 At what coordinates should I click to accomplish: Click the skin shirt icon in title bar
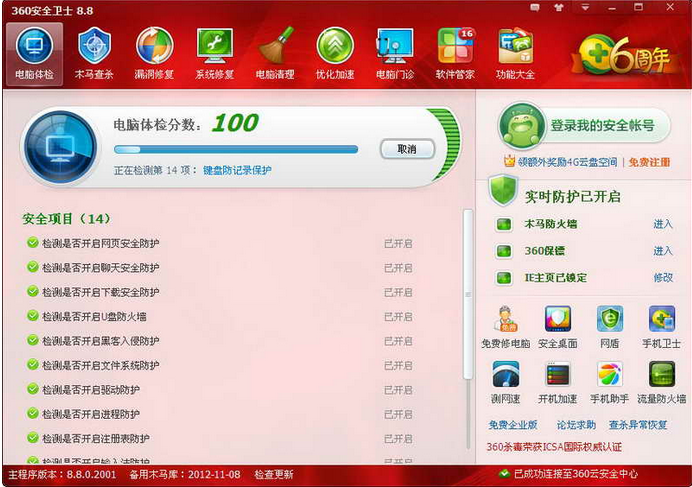[x=559, y=8]
